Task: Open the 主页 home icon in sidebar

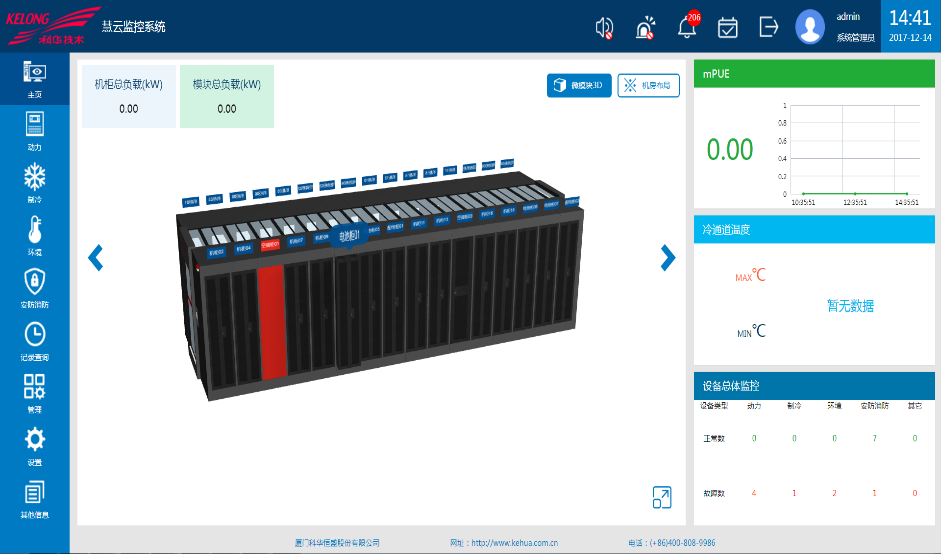Action: 34,73
